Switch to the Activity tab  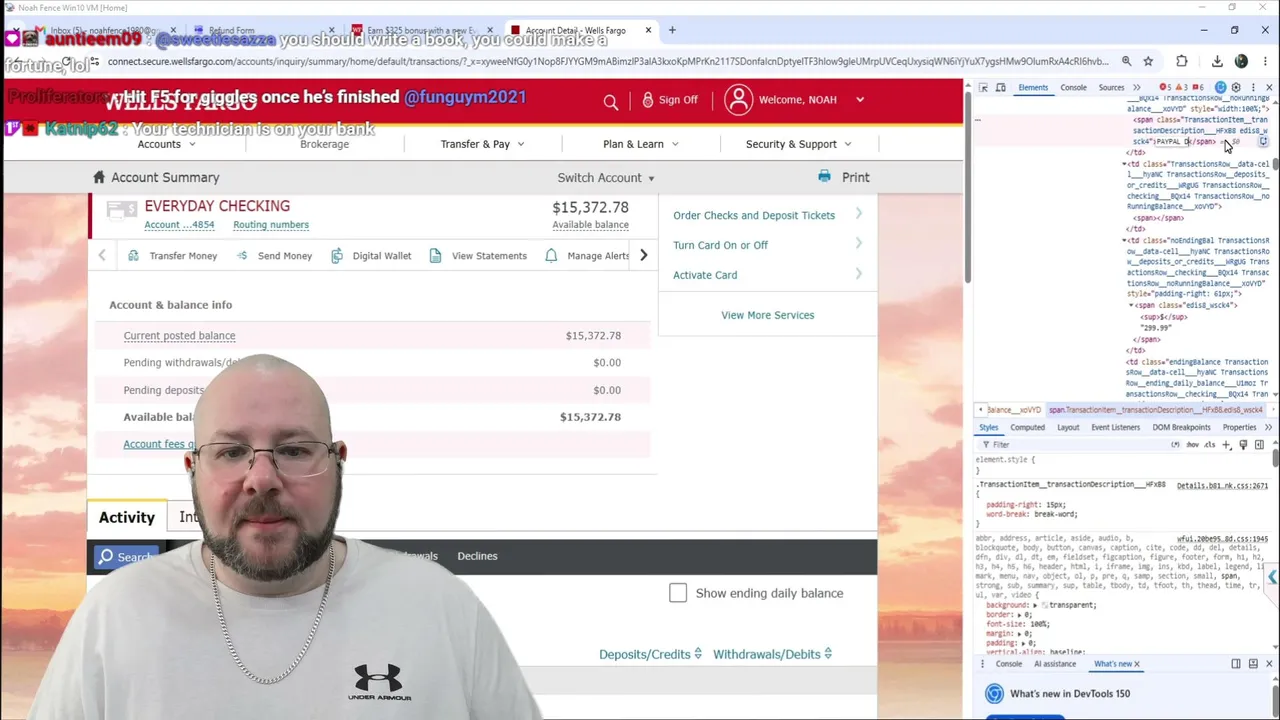(127, 517)
